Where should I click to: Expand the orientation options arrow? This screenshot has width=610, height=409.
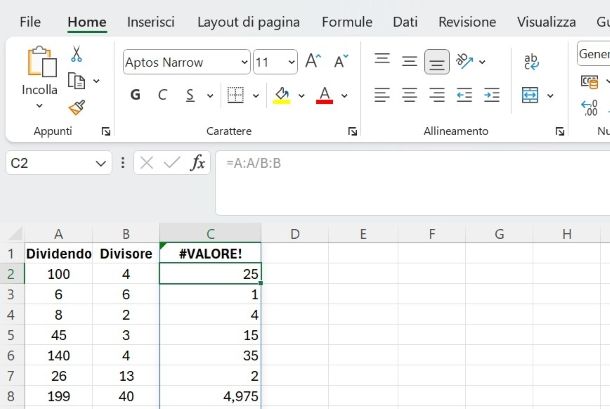482,61
